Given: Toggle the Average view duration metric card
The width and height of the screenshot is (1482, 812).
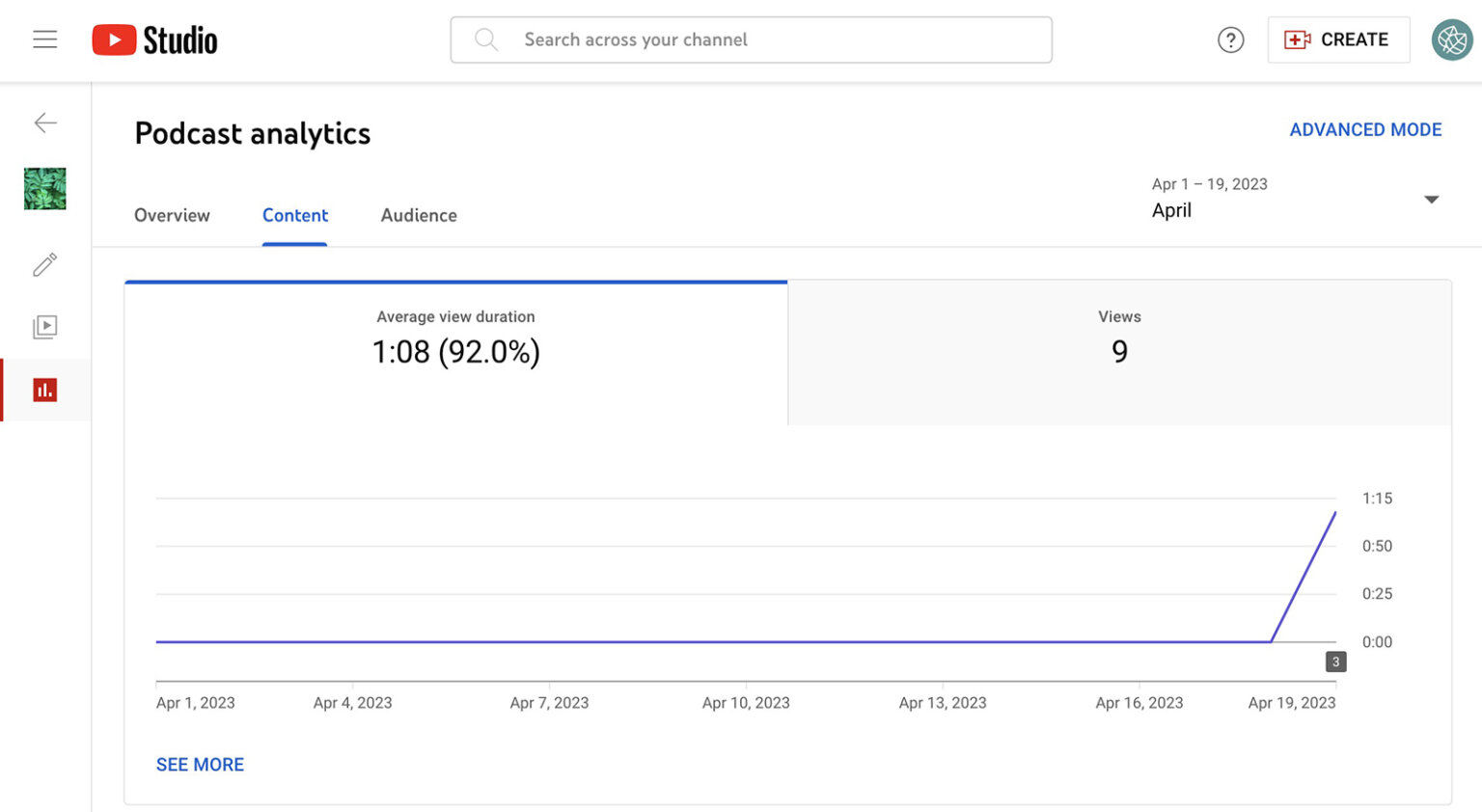Looking at the screenshot, I should click(455, 351).
